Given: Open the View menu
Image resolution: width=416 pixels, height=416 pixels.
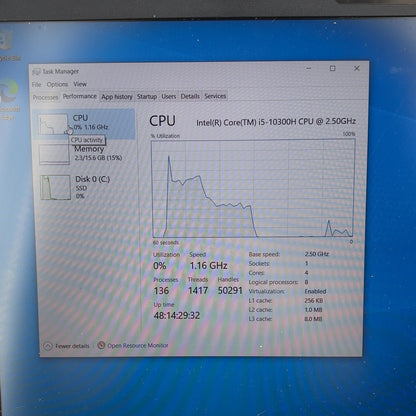Looking at the screenshot, I should pos(80,84).
